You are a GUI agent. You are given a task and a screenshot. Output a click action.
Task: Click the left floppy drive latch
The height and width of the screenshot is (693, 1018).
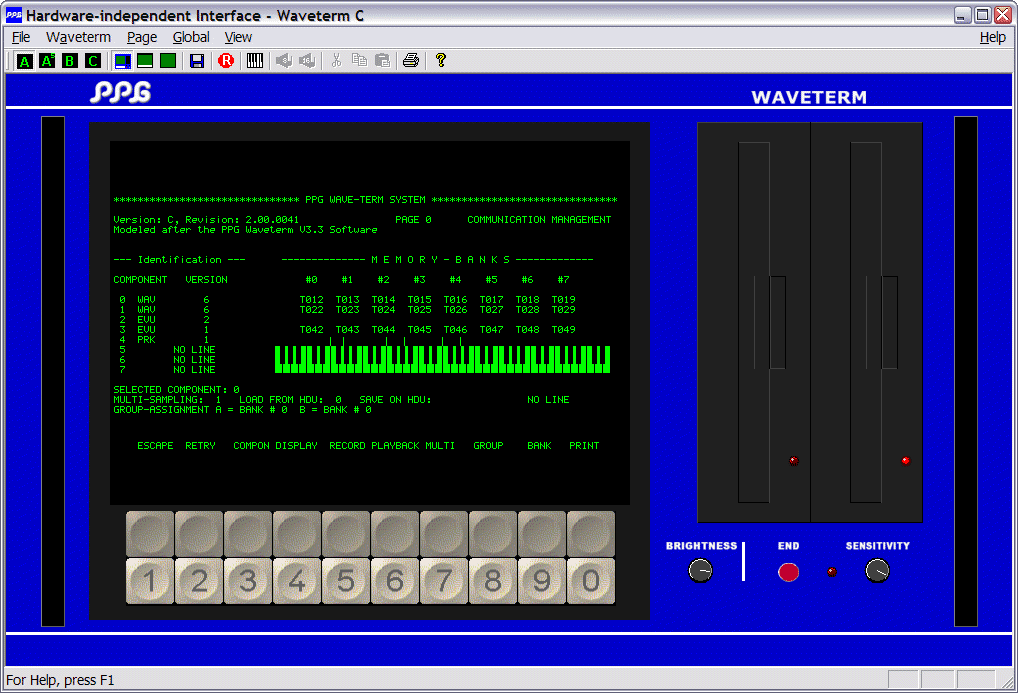click(x=777, y=323)
